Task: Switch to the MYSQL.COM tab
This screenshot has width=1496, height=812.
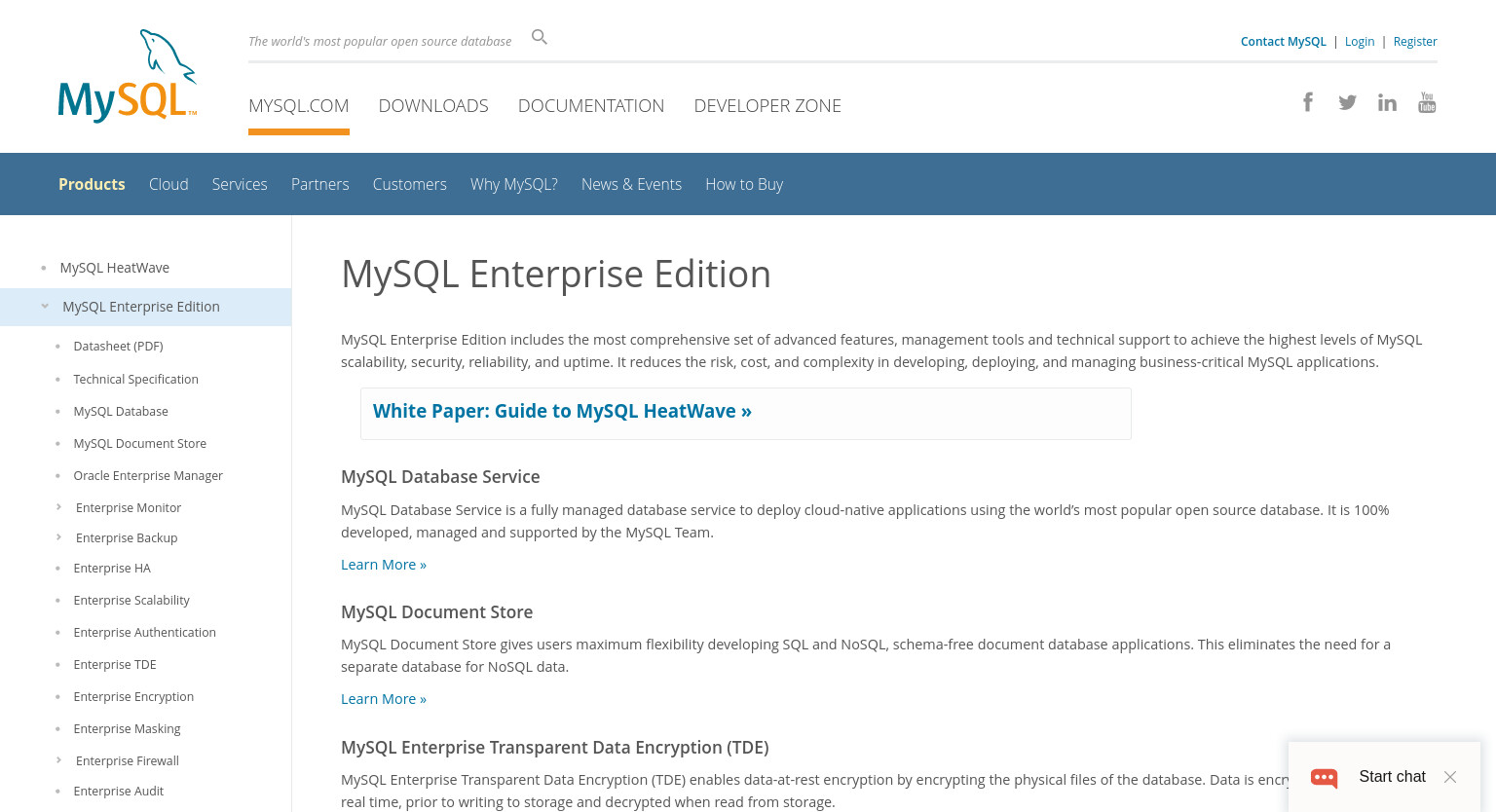Action: (x=299, y=105)
